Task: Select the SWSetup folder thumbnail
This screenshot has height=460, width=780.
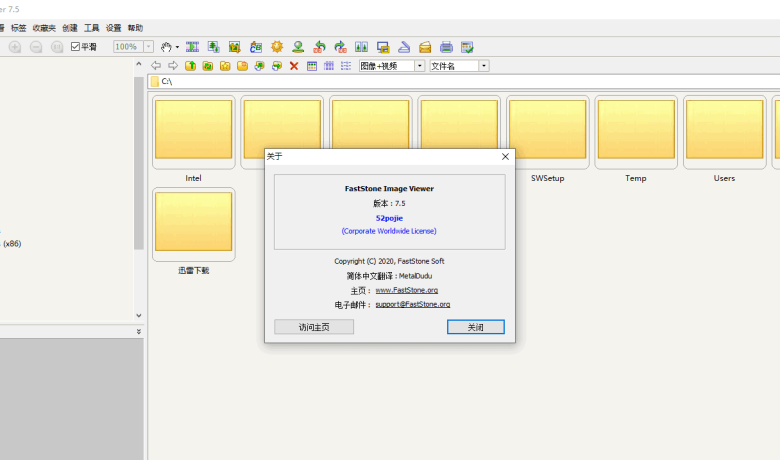Action: coord(548,132)
